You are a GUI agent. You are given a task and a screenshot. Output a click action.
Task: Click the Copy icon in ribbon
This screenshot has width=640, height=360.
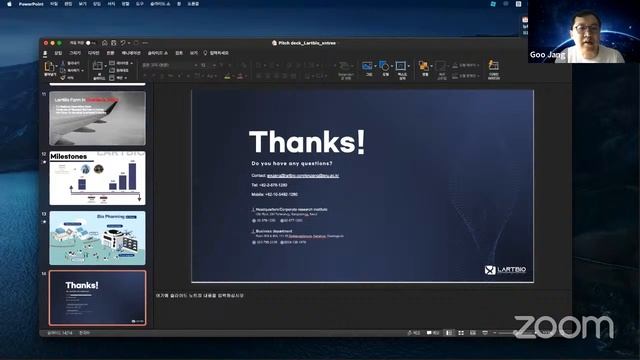(63, 70)
